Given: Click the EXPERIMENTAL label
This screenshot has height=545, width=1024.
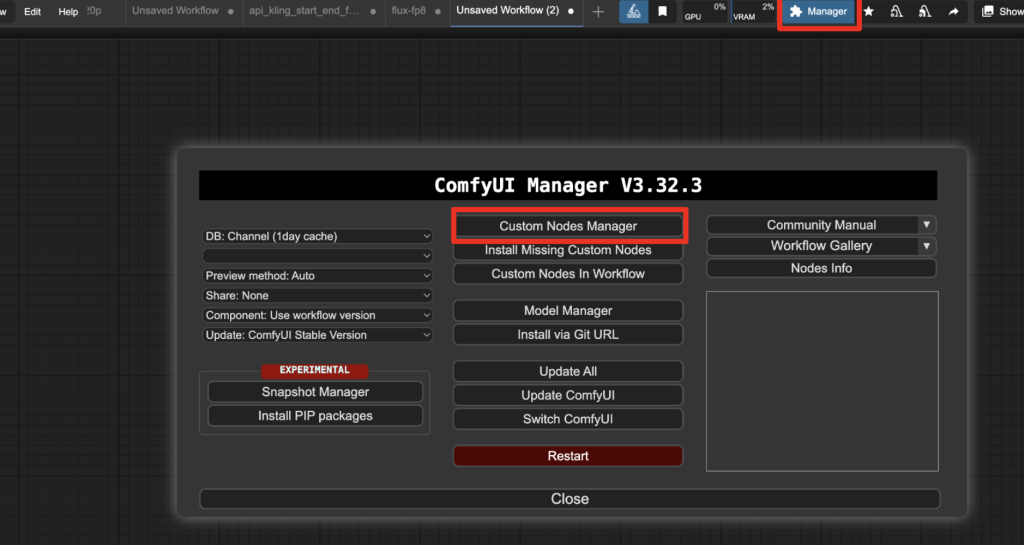Looking at the screenshot, I should point(315,370).
